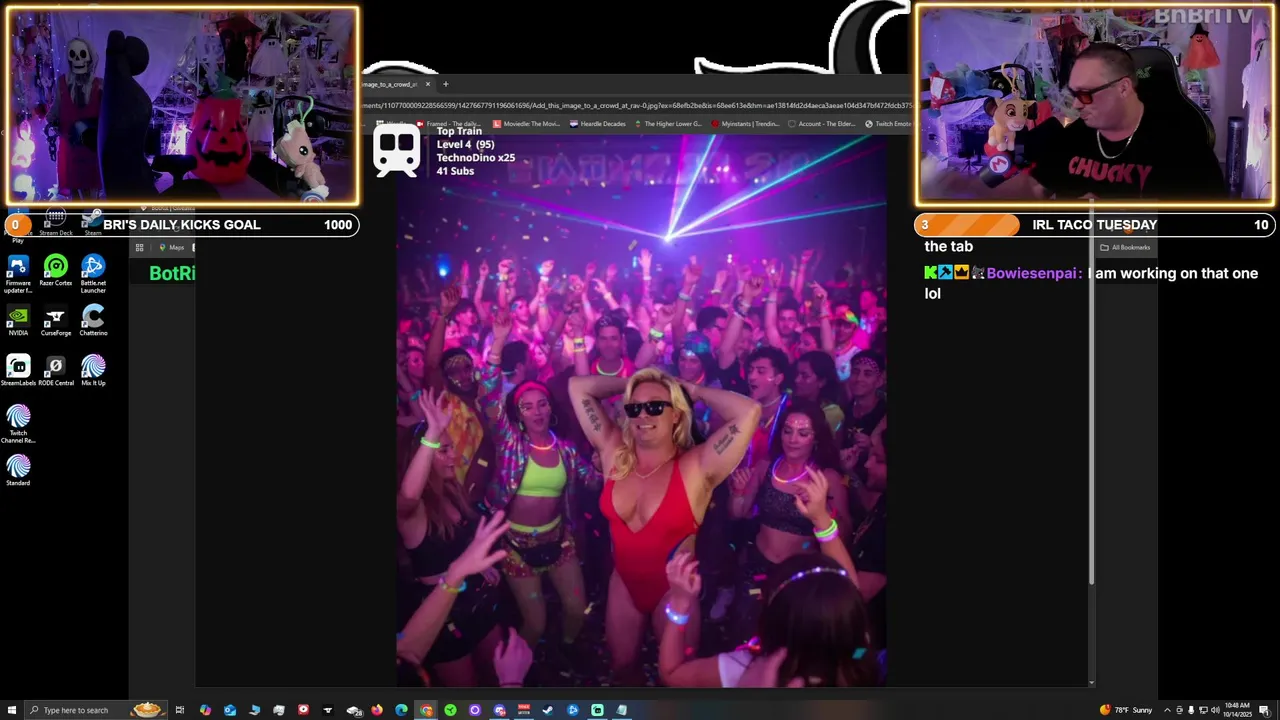
Task: Switch to Chrome on the taskbar
Action: tap(426, 710)
